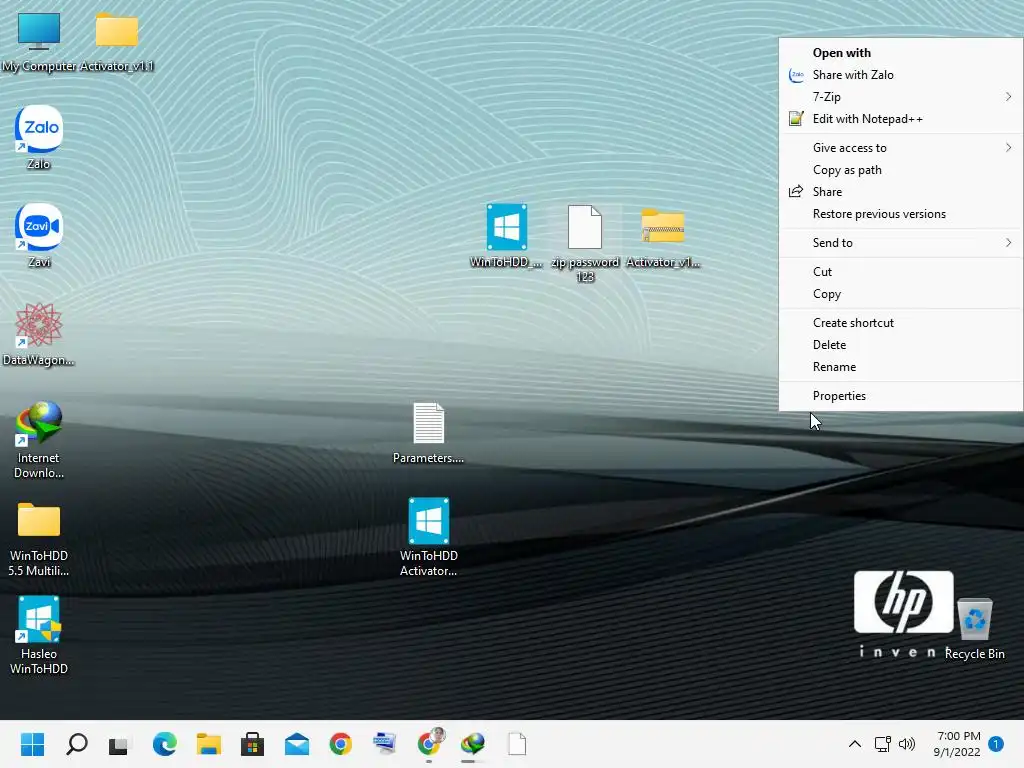This screenshot has height=768, width=1024.
Task: Select the Zalo desktop shortcut
Action: coord(39,138)
